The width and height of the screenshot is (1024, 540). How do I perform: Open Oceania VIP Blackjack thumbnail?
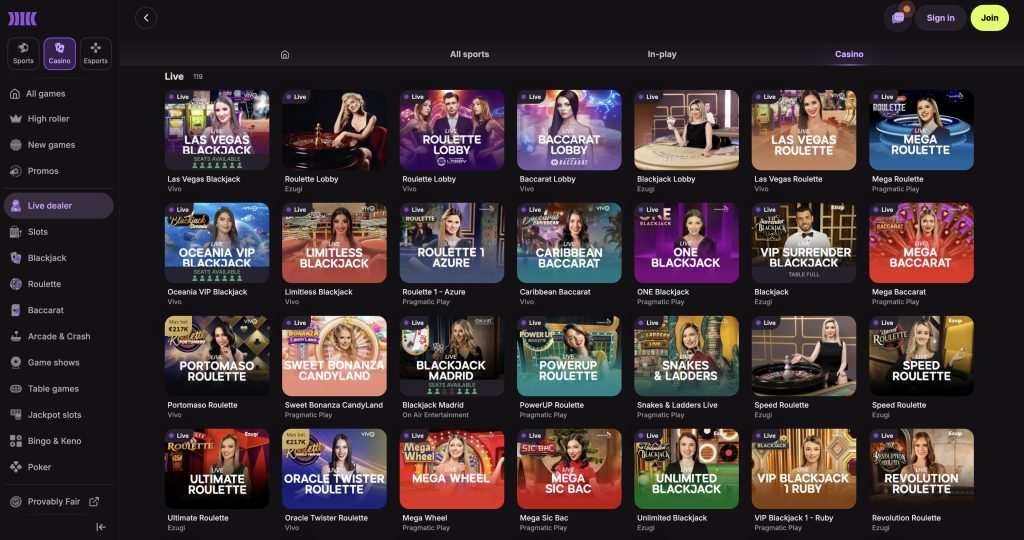(x=217, y=243)
